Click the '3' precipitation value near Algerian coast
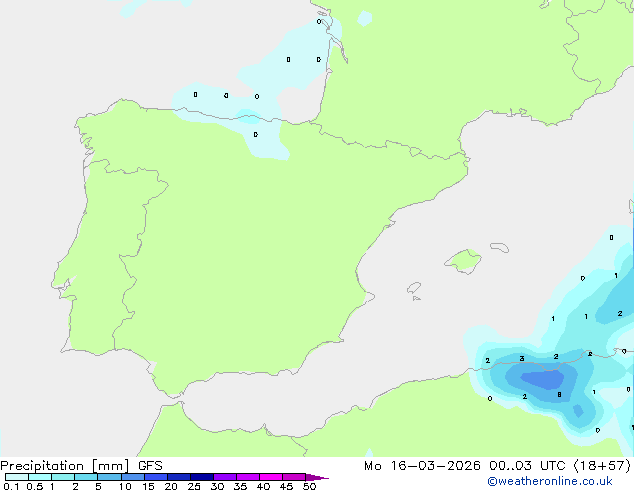The height and width of the screenshot is (490, 634). point(522,359)
